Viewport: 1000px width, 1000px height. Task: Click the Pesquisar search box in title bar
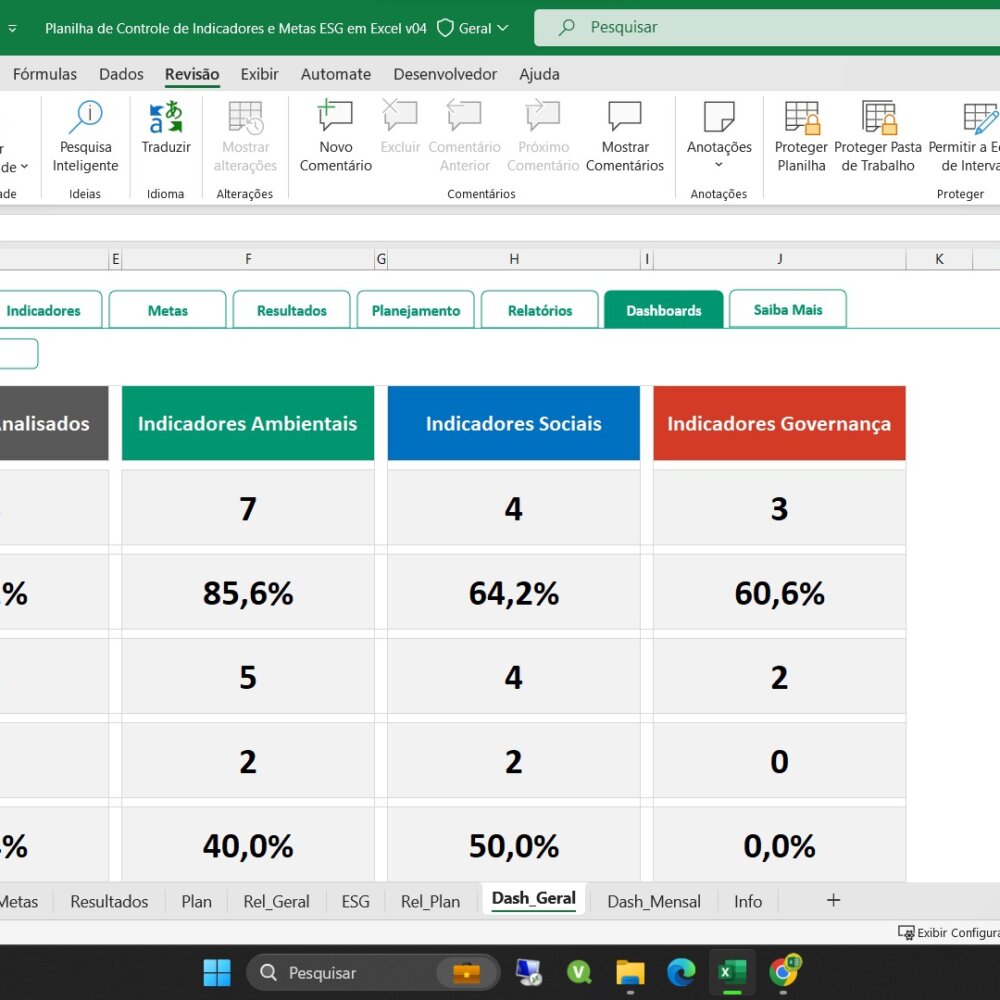click(767, 27)
